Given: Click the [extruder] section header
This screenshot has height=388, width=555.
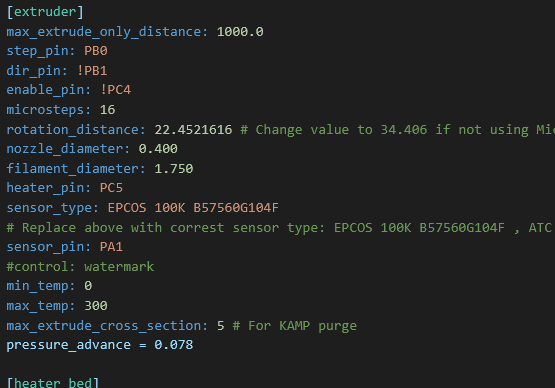Looking at the screenshot, I should coord(45,12).
